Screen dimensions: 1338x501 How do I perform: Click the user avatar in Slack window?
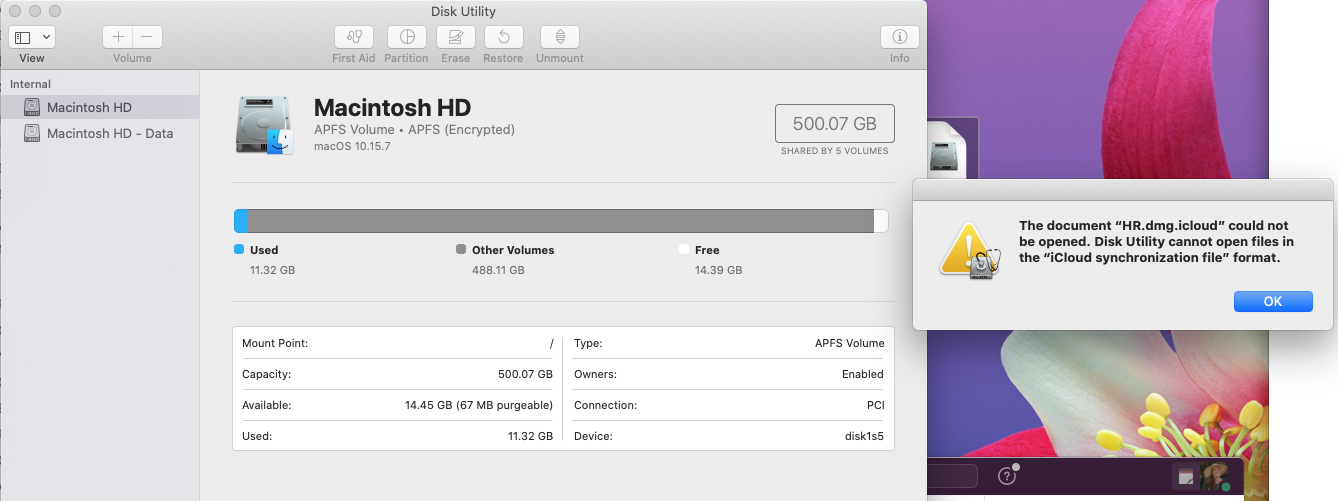pos(1215,478)
